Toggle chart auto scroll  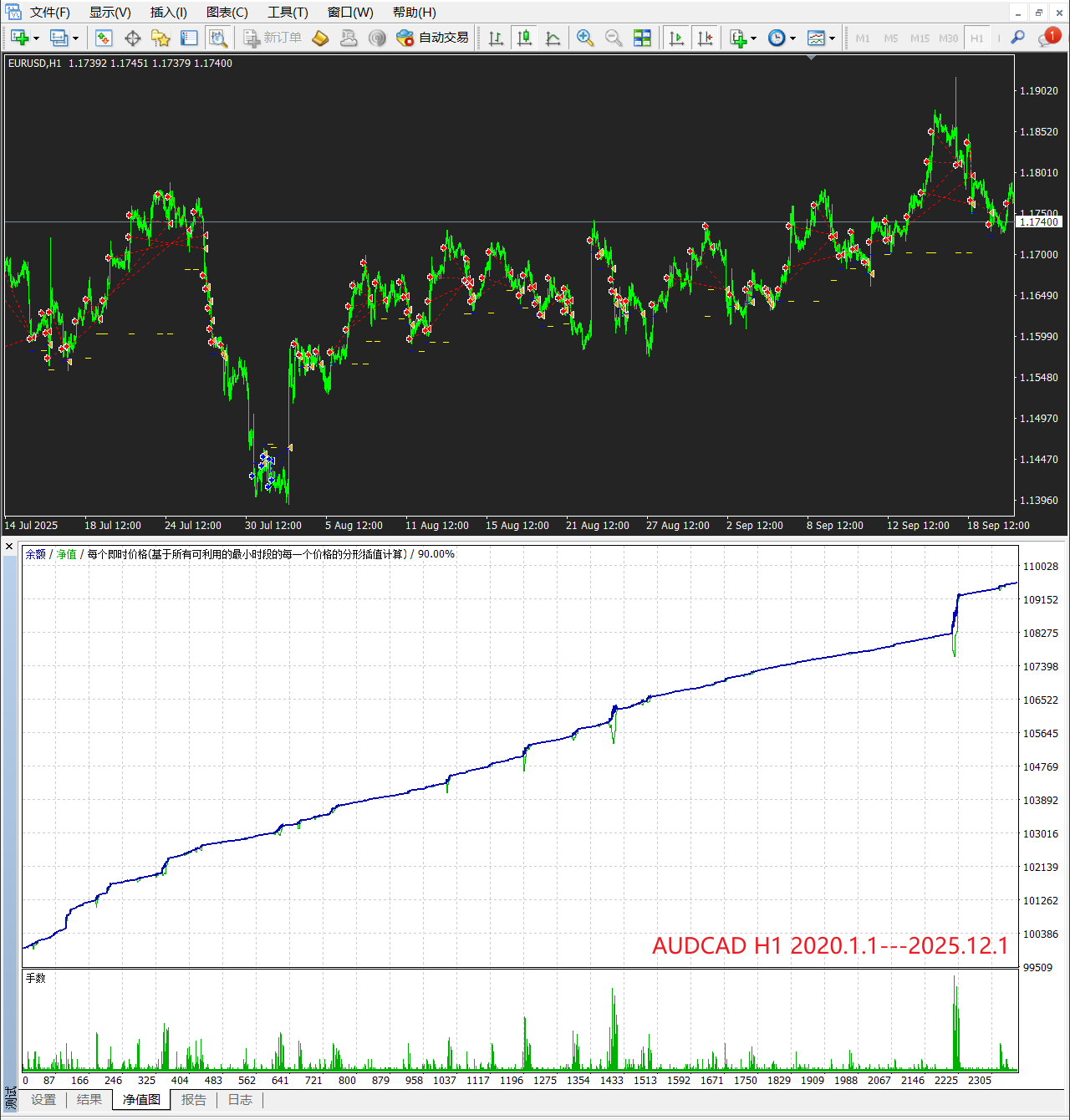coord(677,38)
